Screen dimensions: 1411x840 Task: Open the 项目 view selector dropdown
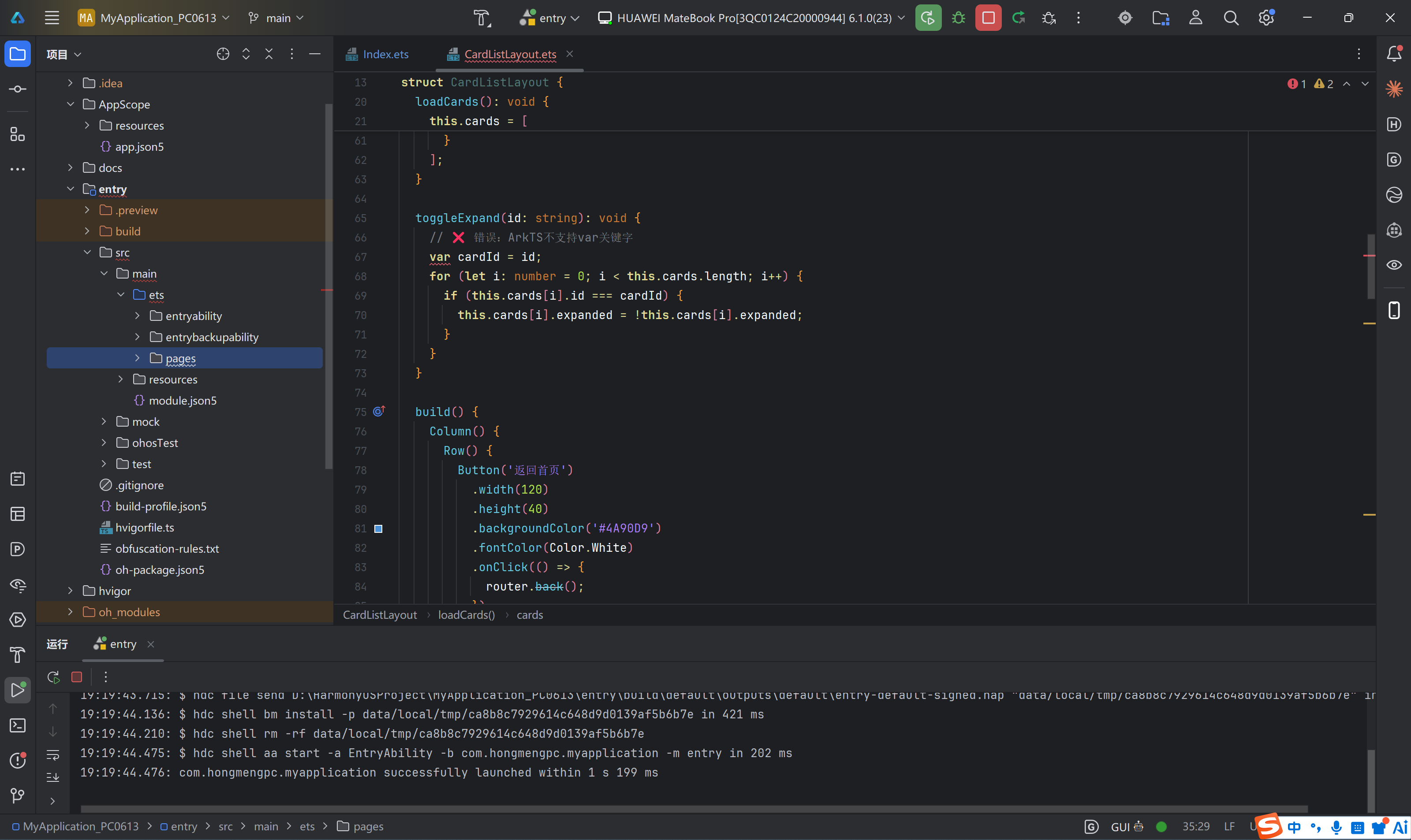point(64,54)
